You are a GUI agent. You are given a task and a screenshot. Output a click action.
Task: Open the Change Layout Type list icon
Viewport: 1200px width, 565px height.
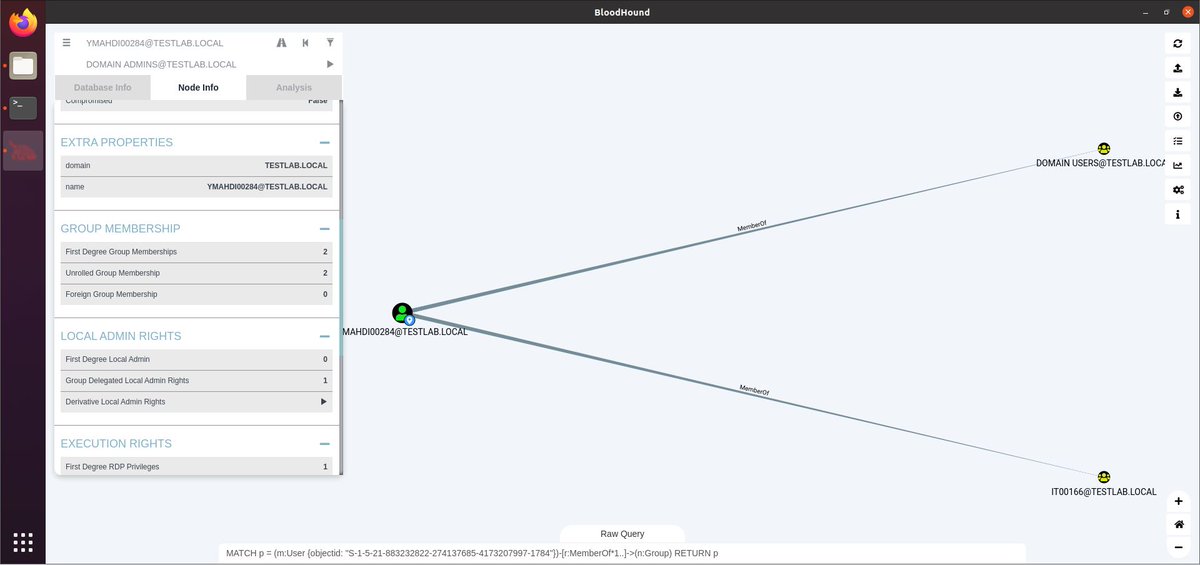click(x=1178, y=141)
